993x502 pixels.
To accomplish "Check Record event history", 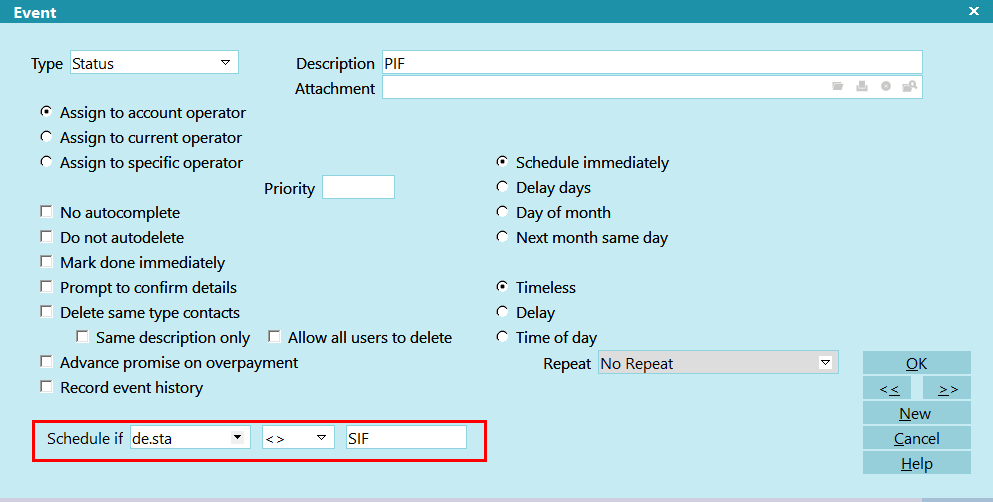I will [46, 387].
